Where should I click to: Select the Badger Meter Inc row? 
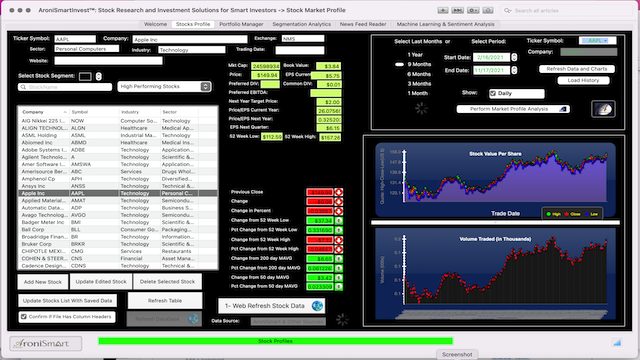[118, 222]
